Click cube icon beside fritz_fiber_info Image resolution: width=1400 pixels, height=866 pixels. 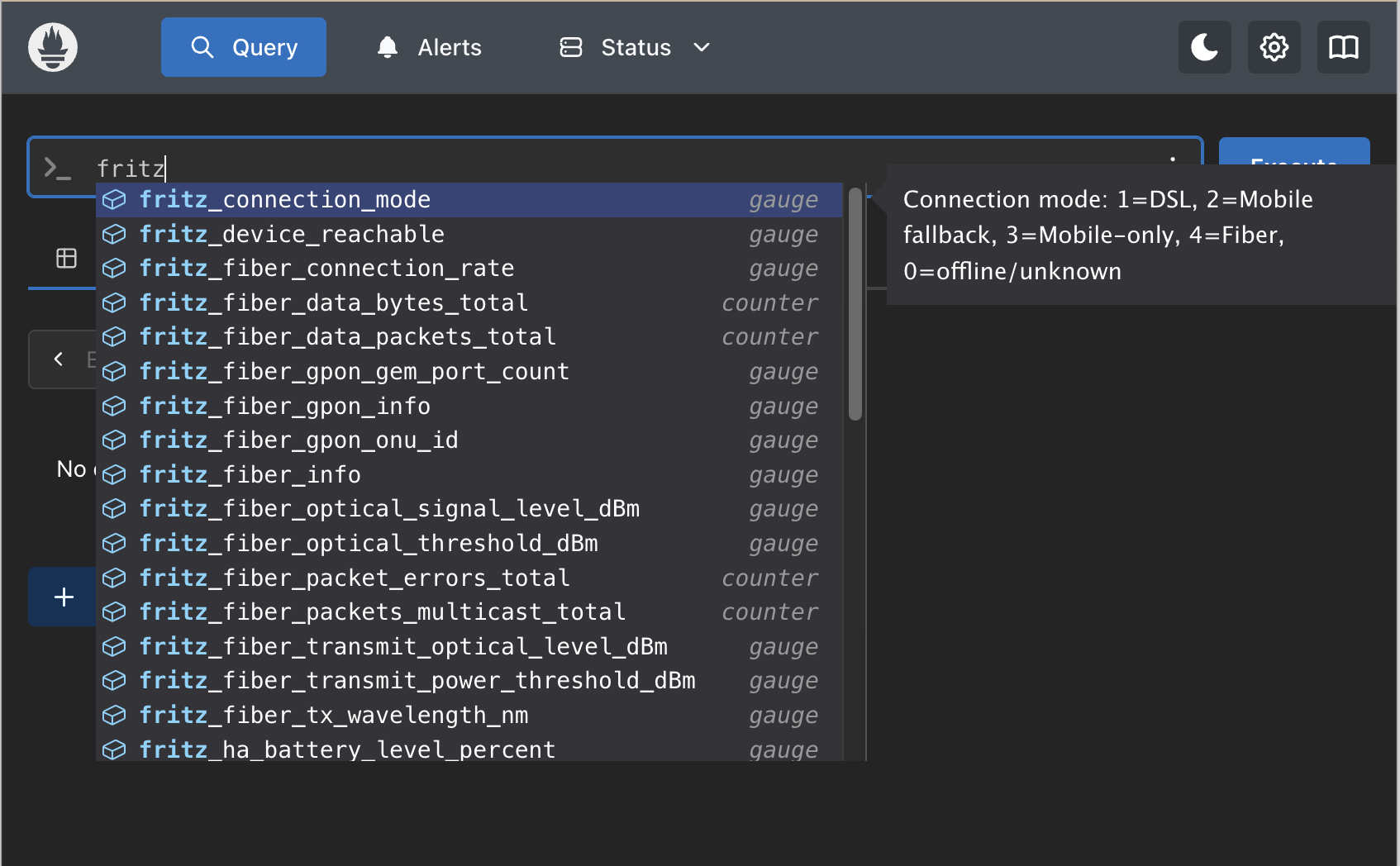point(114,475)
